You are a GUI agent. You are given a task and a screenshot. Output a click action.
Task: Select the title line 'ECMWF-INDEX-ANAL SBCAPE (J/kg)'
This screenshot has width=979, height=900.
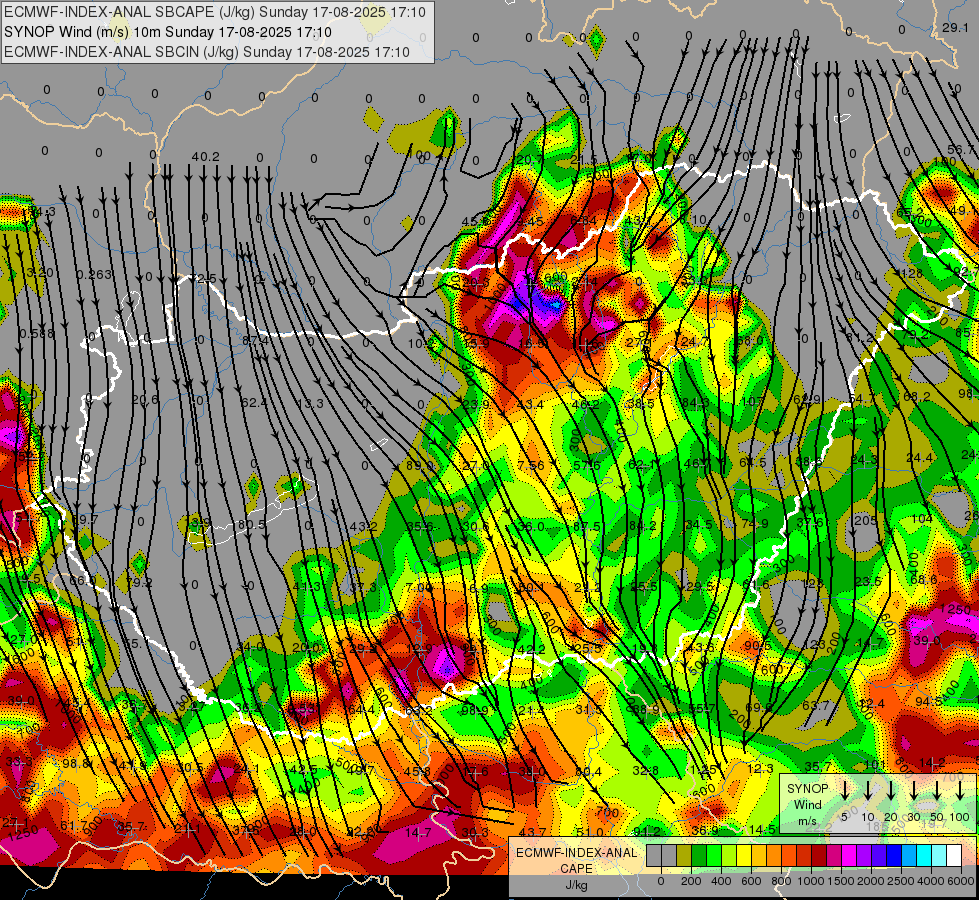[x=215, y=12]
